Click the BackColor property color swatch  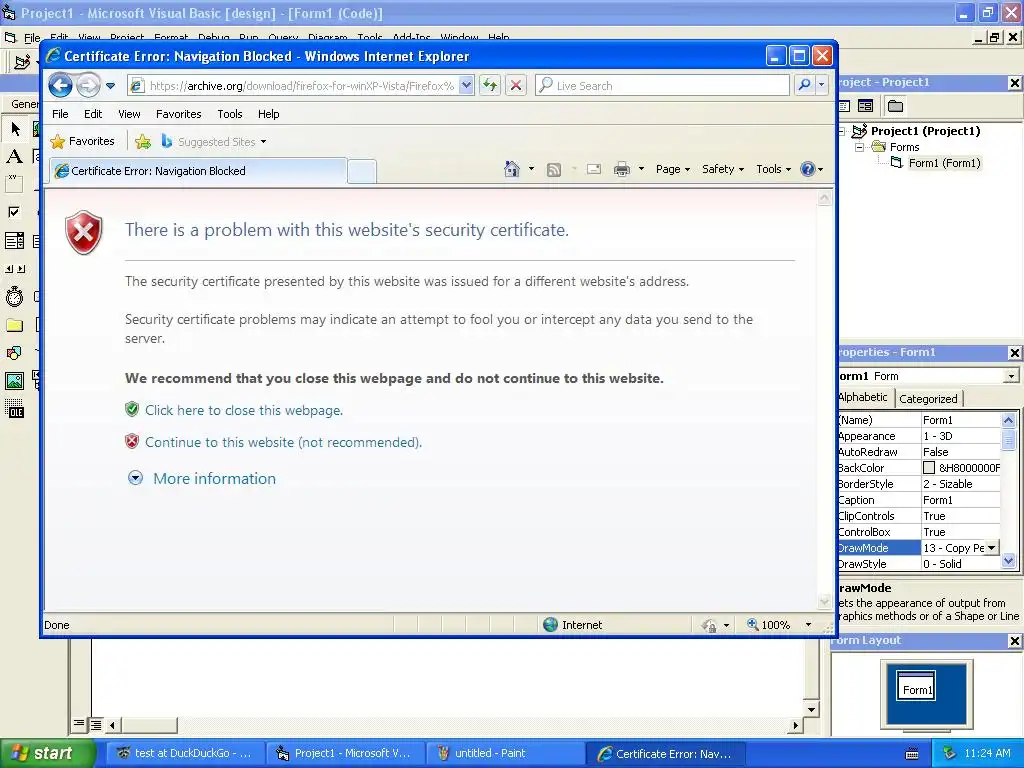(929, 468)
